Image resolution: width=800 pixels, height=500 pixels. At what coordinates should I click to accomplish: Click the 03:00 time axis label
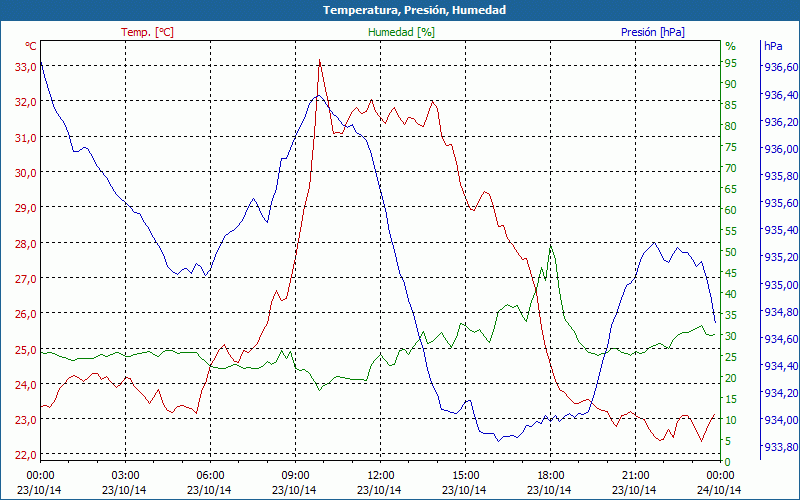[125, 477]
